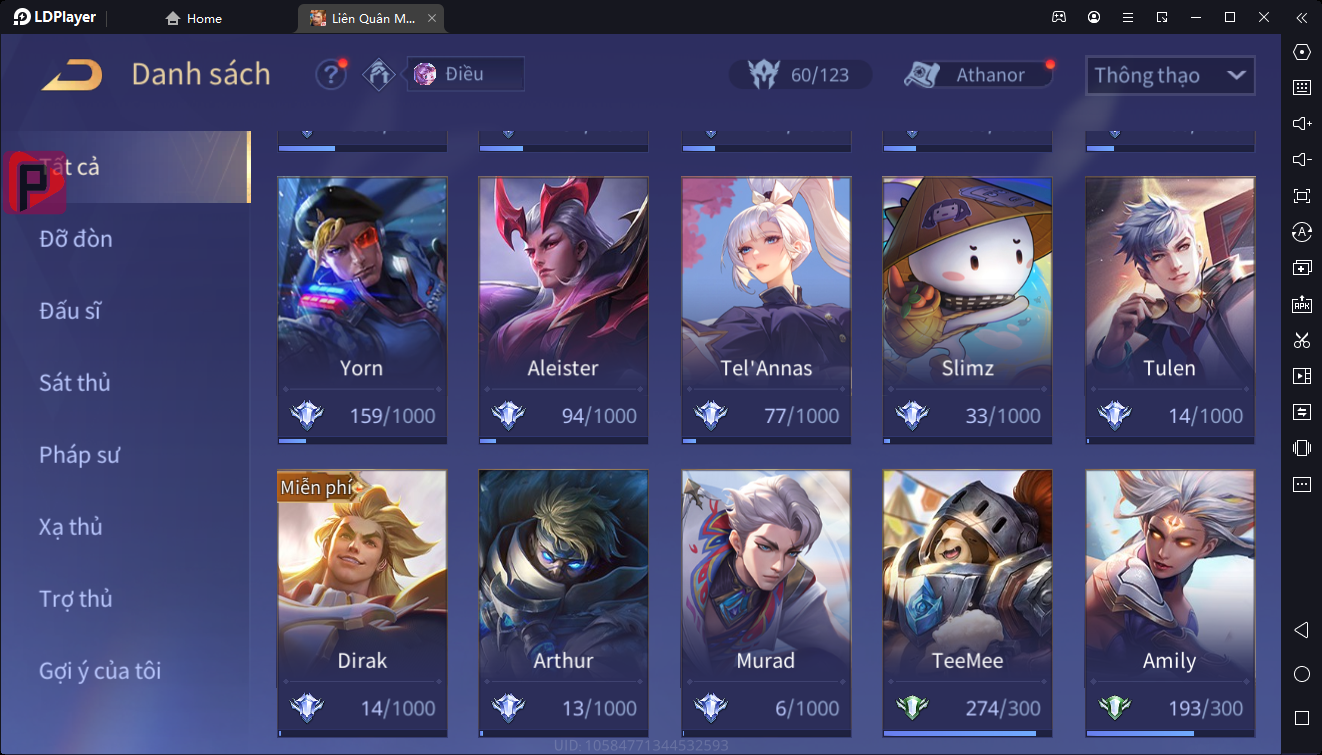Image resolution: width=1322 pixels, height=755 pixels.
Task: Open LDPlayer keyboard mapping icon
Action: [1302, 88]
